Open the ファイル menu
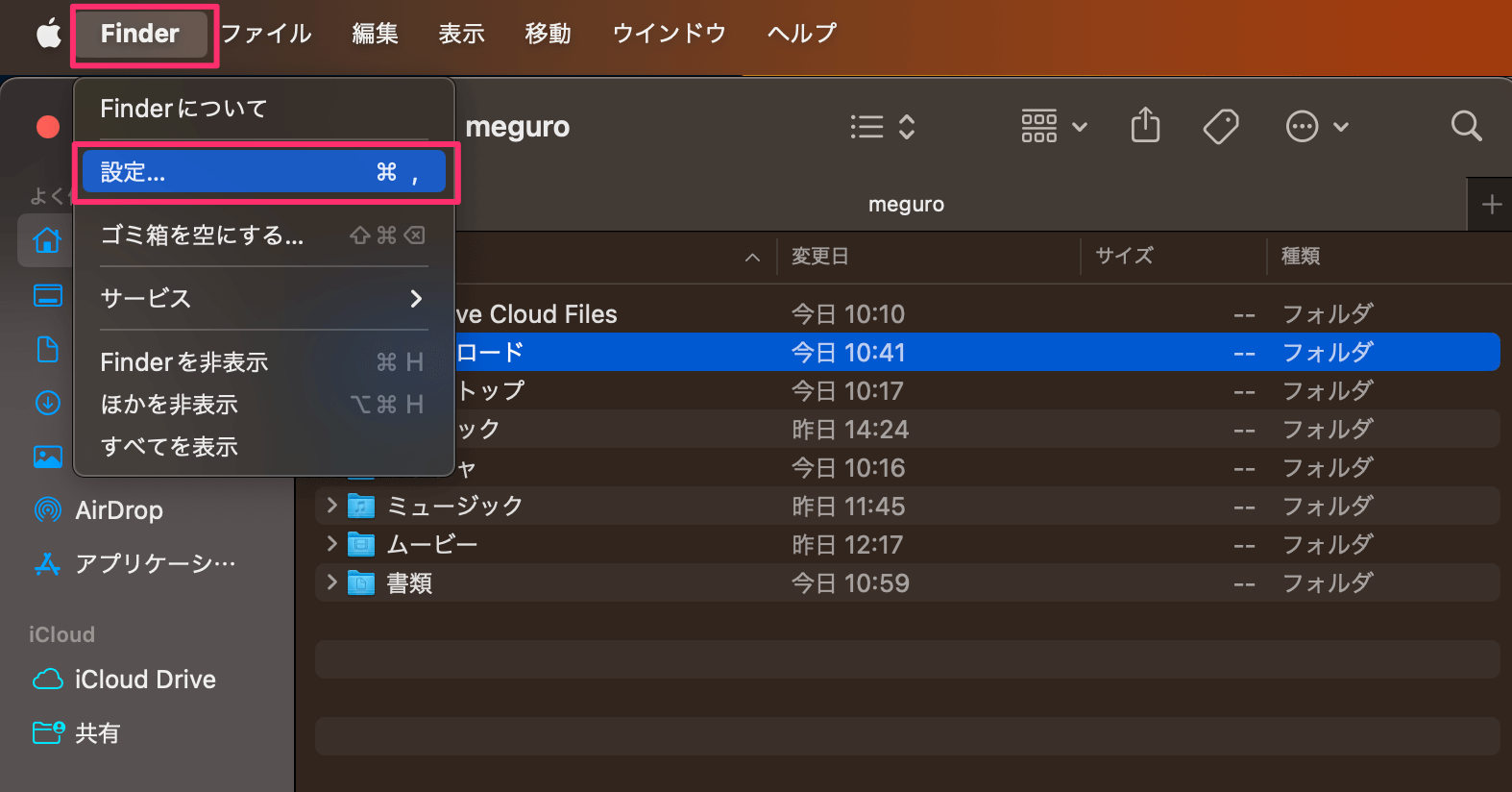 tap(266, 34)
